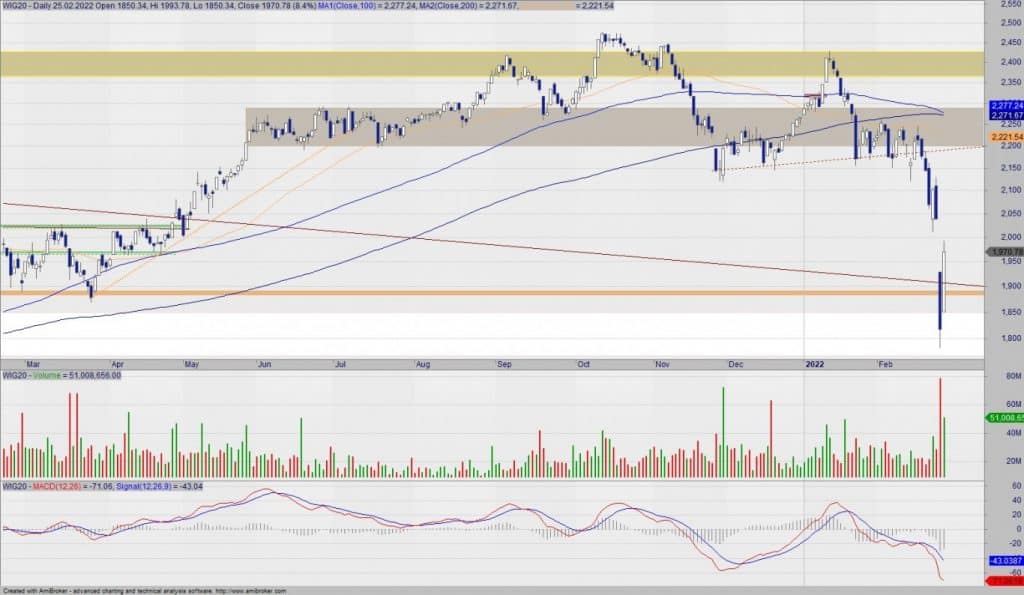Click the red MACD value tag
Viewport: 1024px width, 595px height.
(1004, 580)
